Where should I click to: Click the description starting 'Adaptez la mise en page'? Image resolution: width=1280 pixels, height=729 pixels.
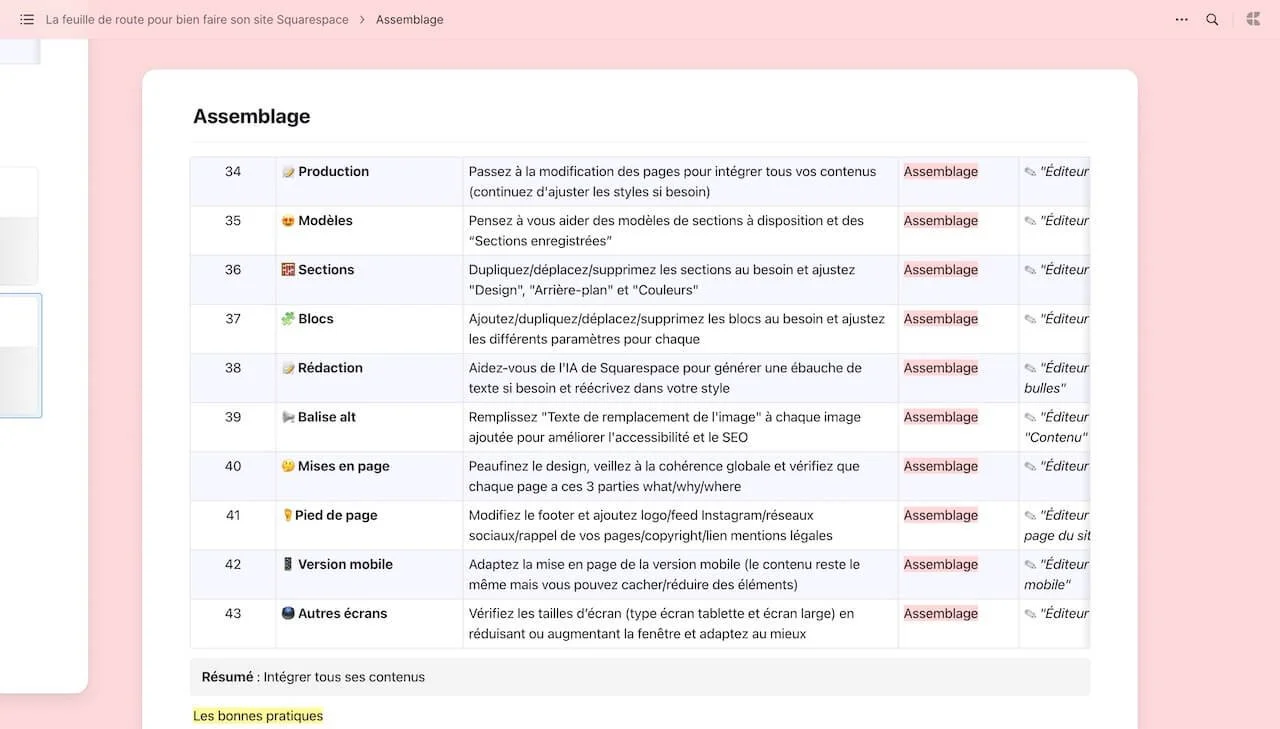click(x=664, y=574)
